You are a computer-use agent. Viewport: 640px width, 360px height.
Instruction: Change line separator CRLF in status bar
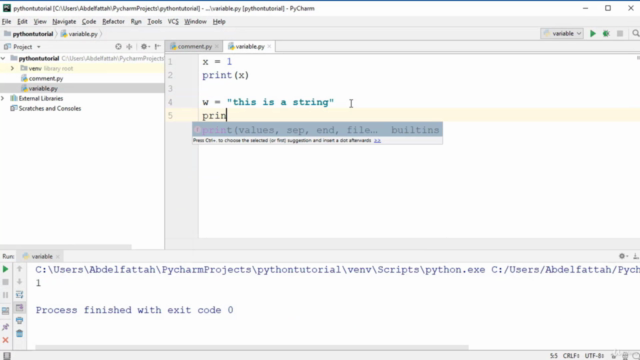click(x=571, y=356)
